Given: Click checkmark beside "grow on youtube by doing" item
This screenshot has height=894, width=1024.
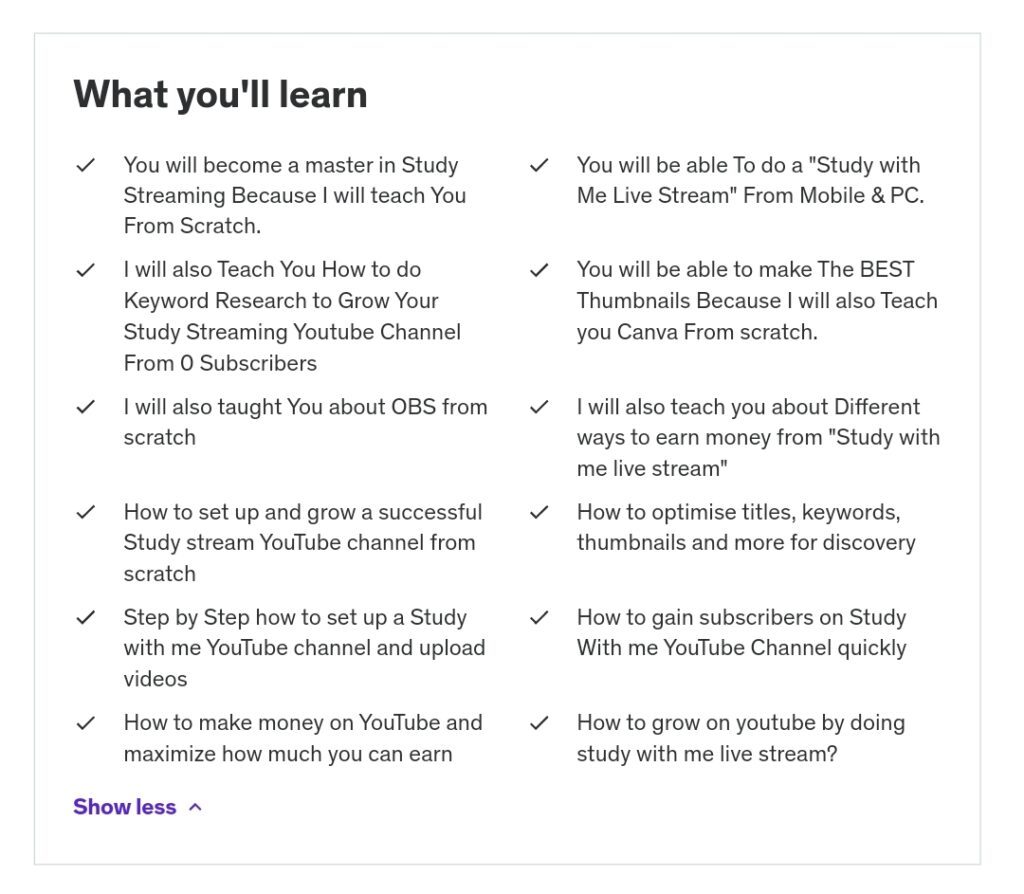Looking at the screenshot, I should [x=539, y=723].
